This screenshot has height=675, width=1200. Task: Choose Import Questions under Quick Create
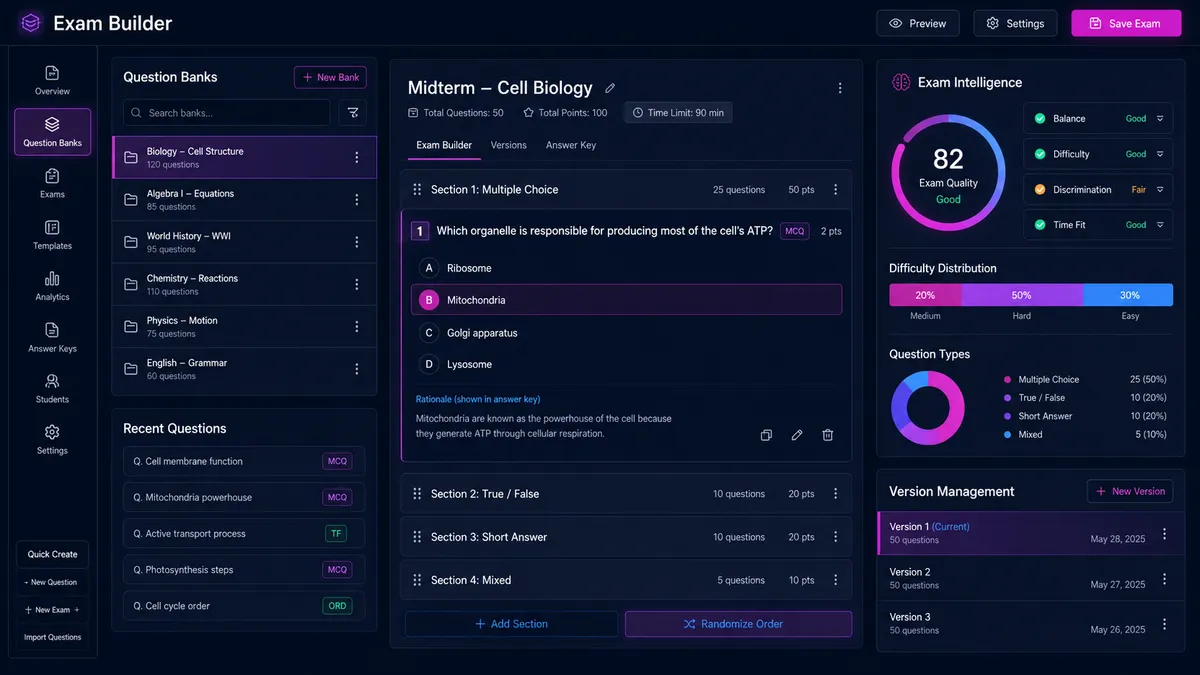click(52, 637)
